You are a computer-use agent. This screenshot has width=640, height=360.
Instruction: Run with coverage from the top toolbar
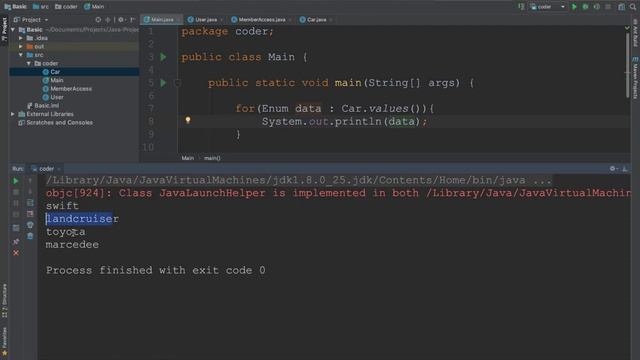point(597,7)
